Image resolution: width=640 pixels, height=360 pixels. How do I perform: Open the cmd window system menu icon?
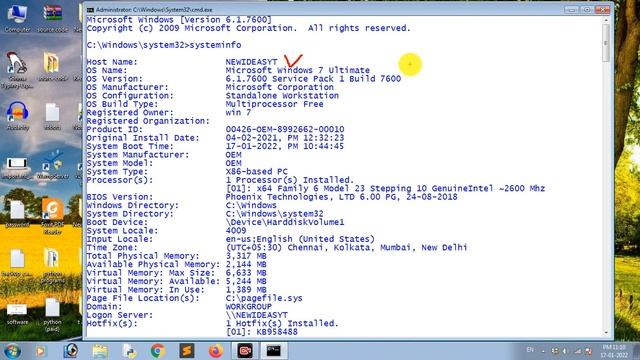pos(90,9)
